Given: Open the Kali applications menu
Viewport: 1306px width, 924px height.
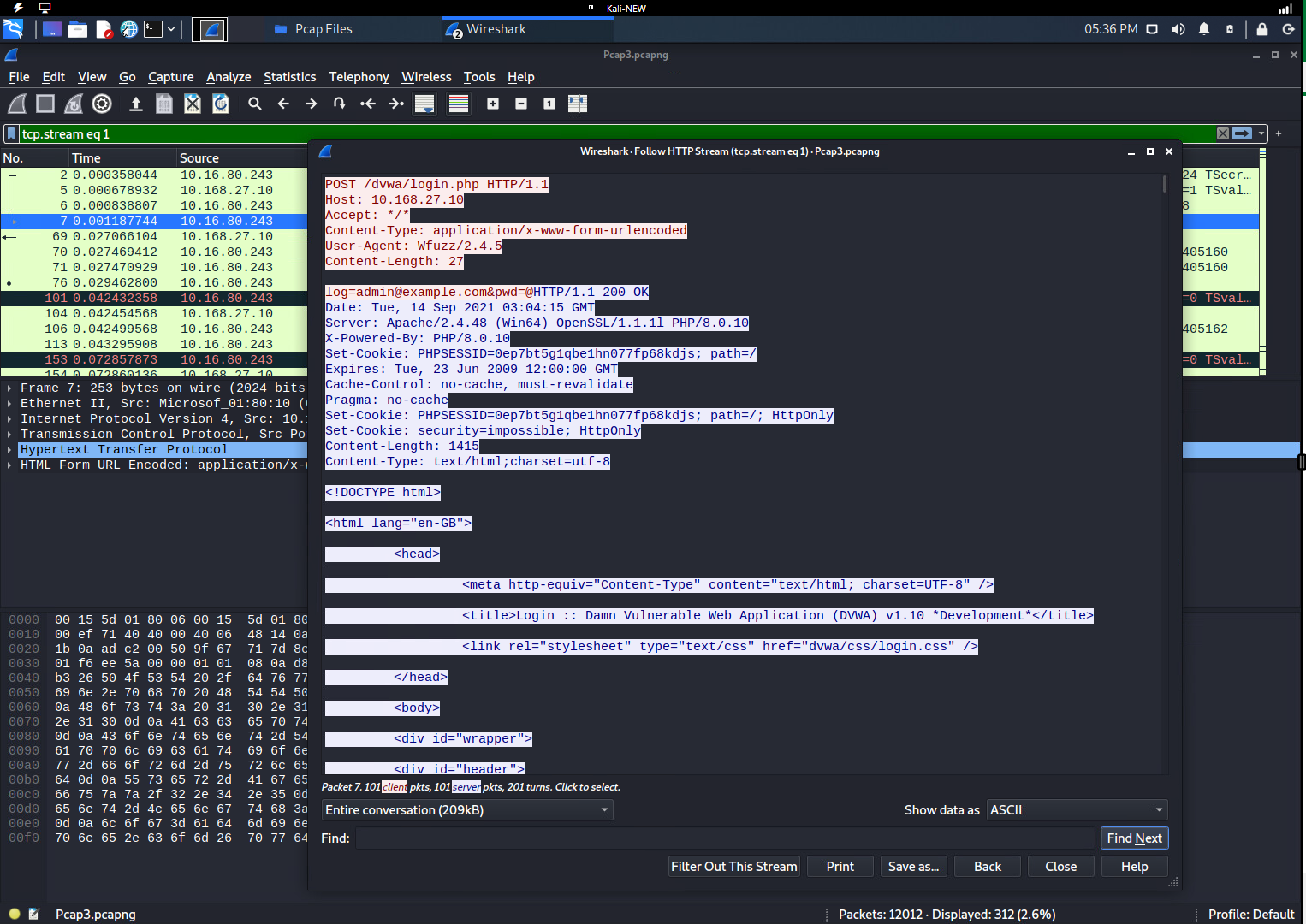Looking at the screenshot, I should pyautogui.click(x=13, y=29).
